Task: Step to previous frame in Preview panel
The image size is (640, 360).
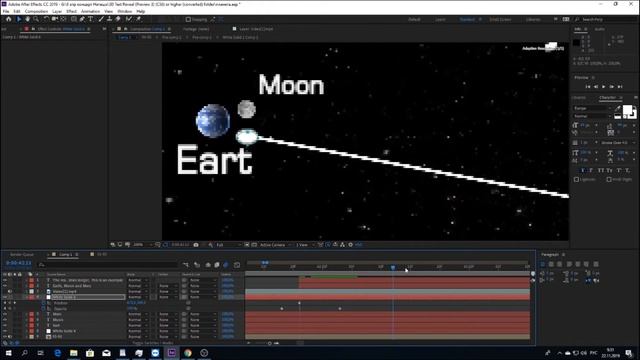Action: 596,87
